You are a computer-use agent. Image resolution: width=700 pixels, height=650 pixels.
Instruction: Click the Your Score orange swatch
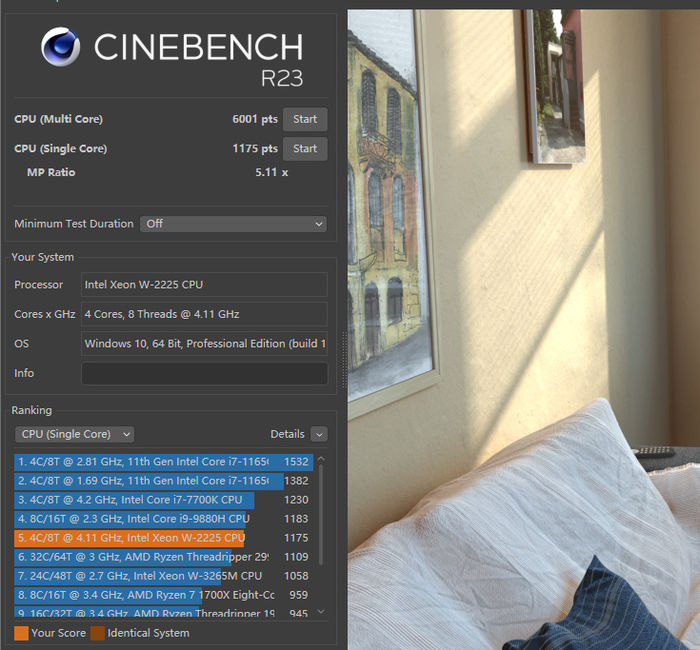pyautogui.click(x=21, y=633)
